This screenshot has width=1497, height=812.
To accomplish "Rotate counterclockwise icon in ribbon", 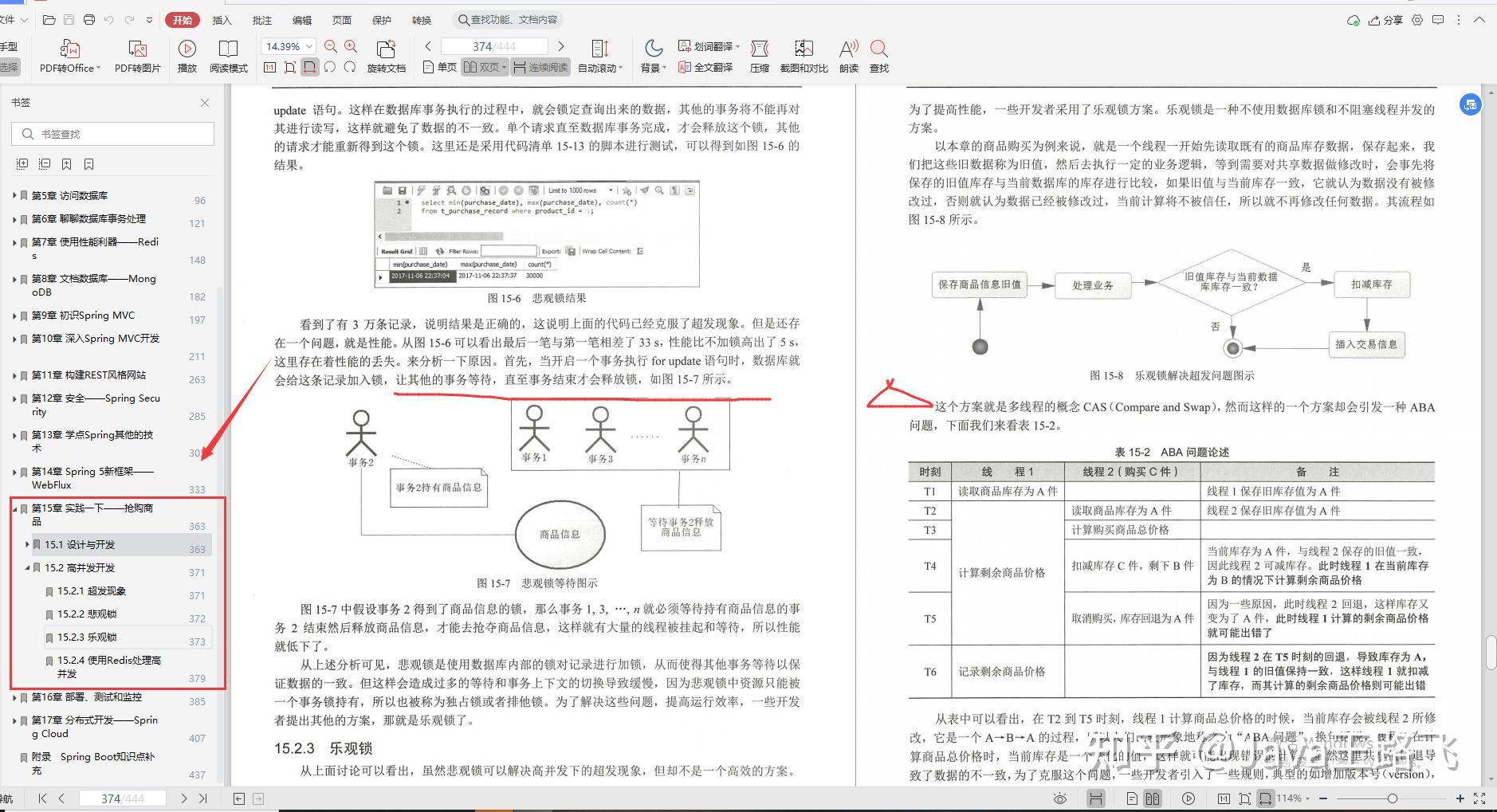I will [330, 68].
